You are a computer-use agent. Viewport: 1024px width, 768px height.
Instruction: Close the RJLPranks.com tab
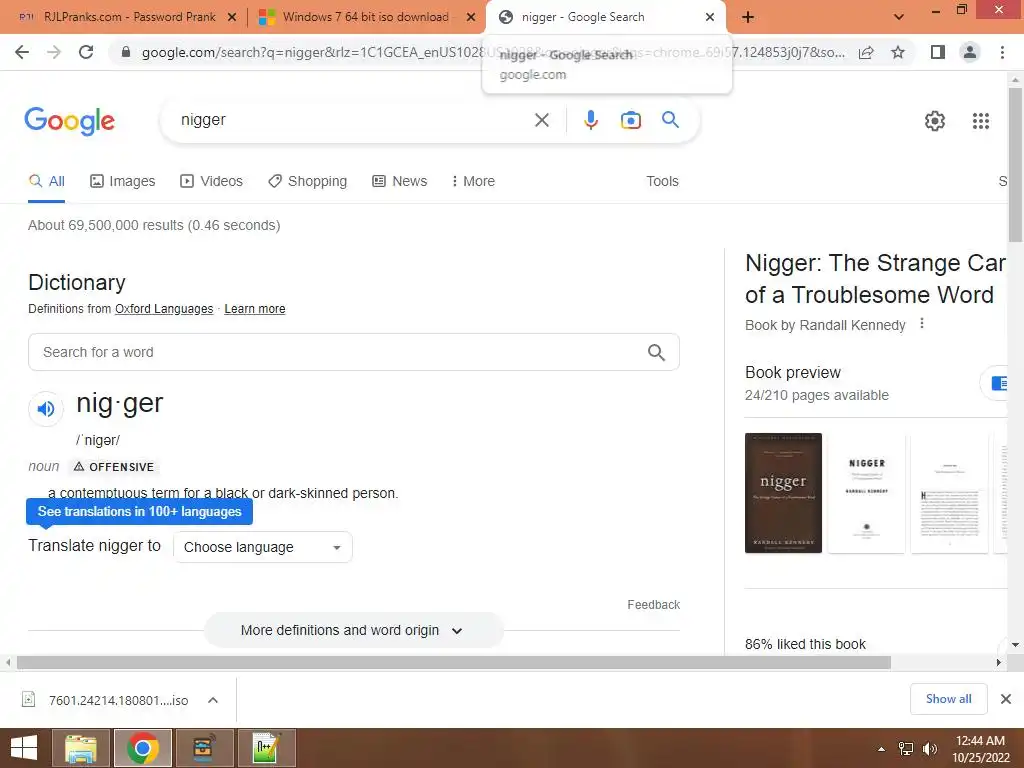[232, 17]
